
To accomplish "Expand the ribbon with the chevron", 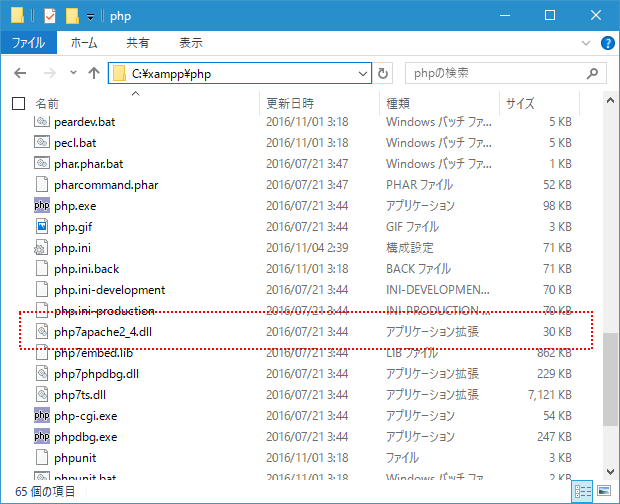I will (x=586, y=43).
